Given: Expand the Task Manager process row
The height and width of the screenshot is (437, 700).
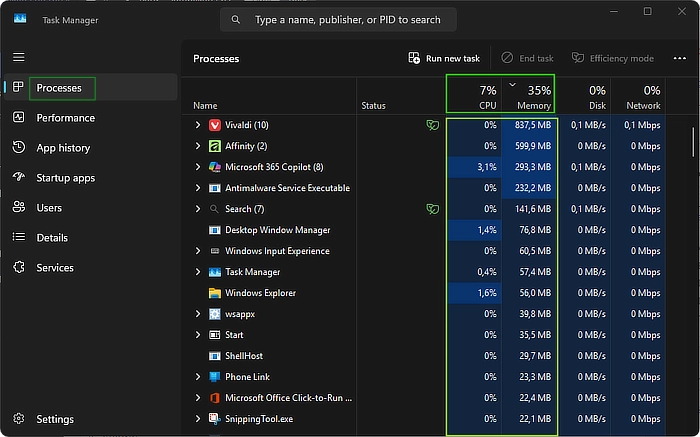Looking at the screenshot, I should click(198, 272).
